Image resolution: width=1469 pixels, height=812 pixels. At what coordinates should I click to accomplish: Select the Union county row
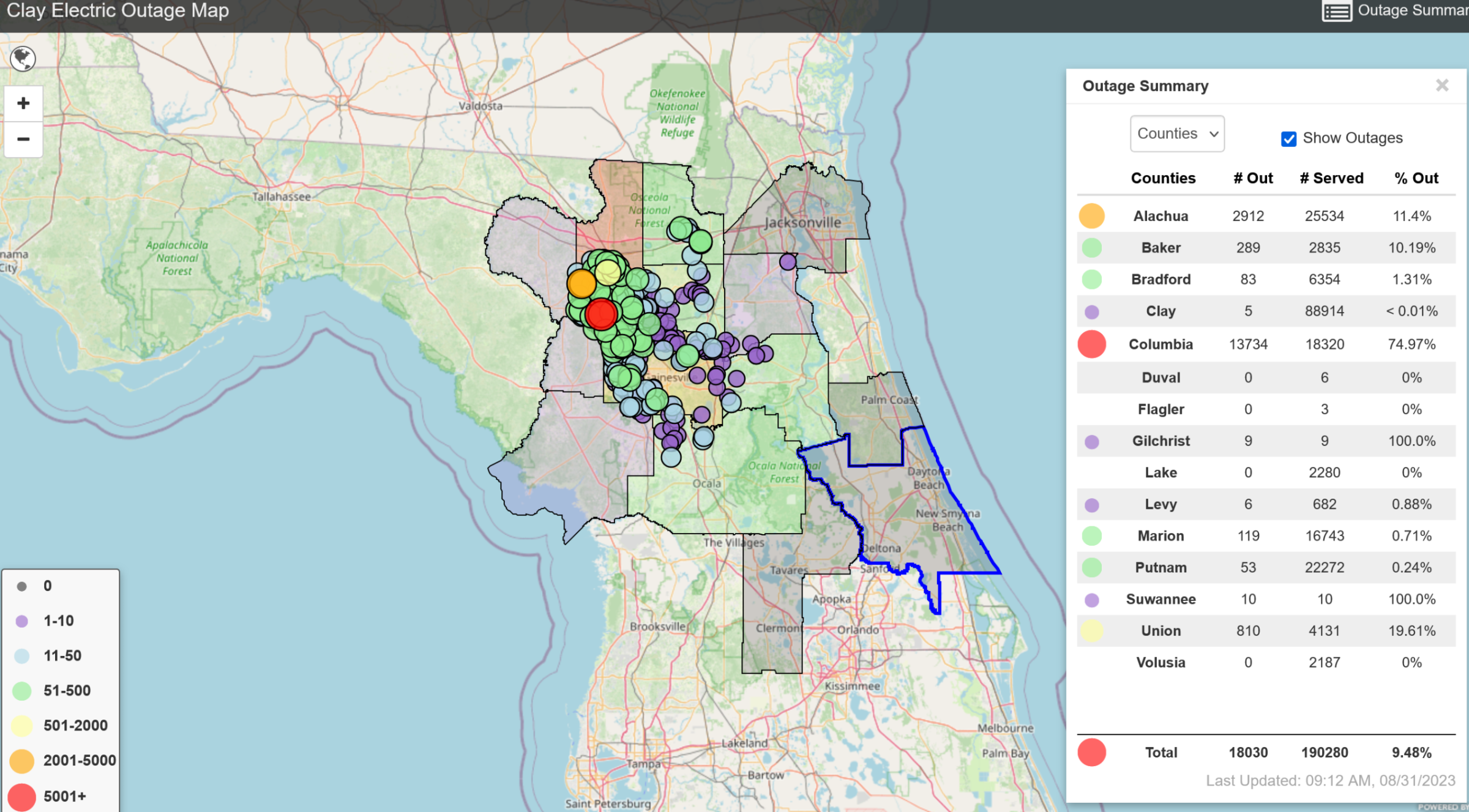(1266, 631)
